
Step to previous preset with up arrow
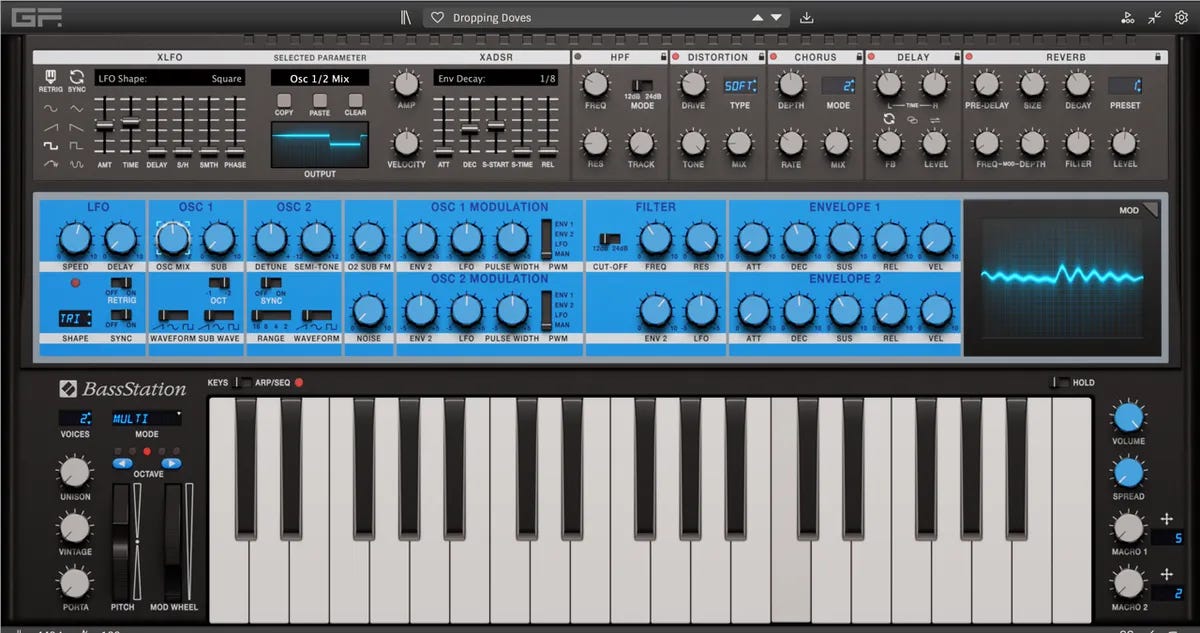757,18
